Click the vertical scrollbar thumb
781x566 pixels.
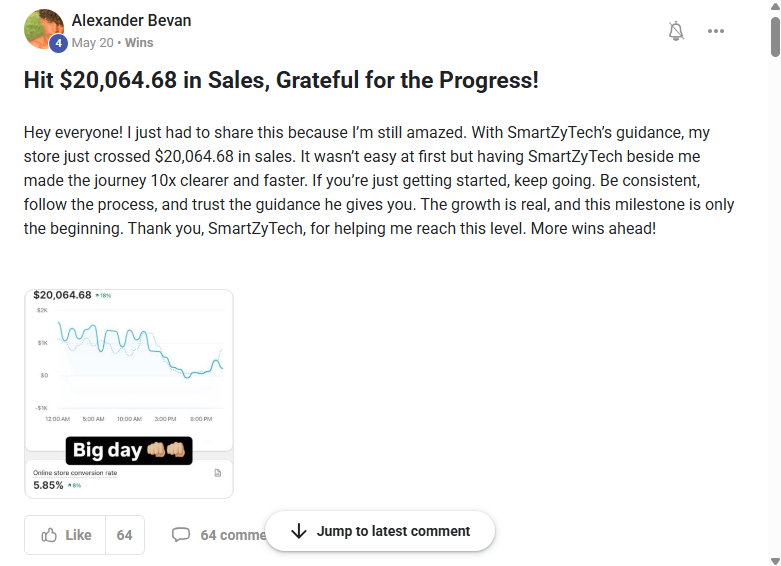(x=774, y=36)
